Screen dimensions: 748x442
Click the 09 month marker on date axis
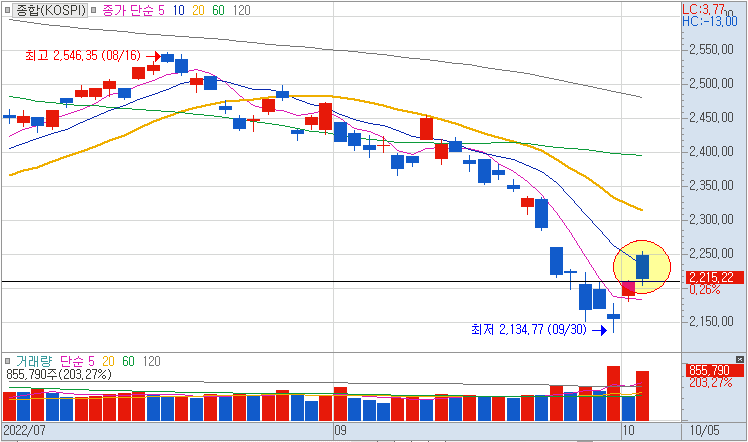(x=340, y=431)
